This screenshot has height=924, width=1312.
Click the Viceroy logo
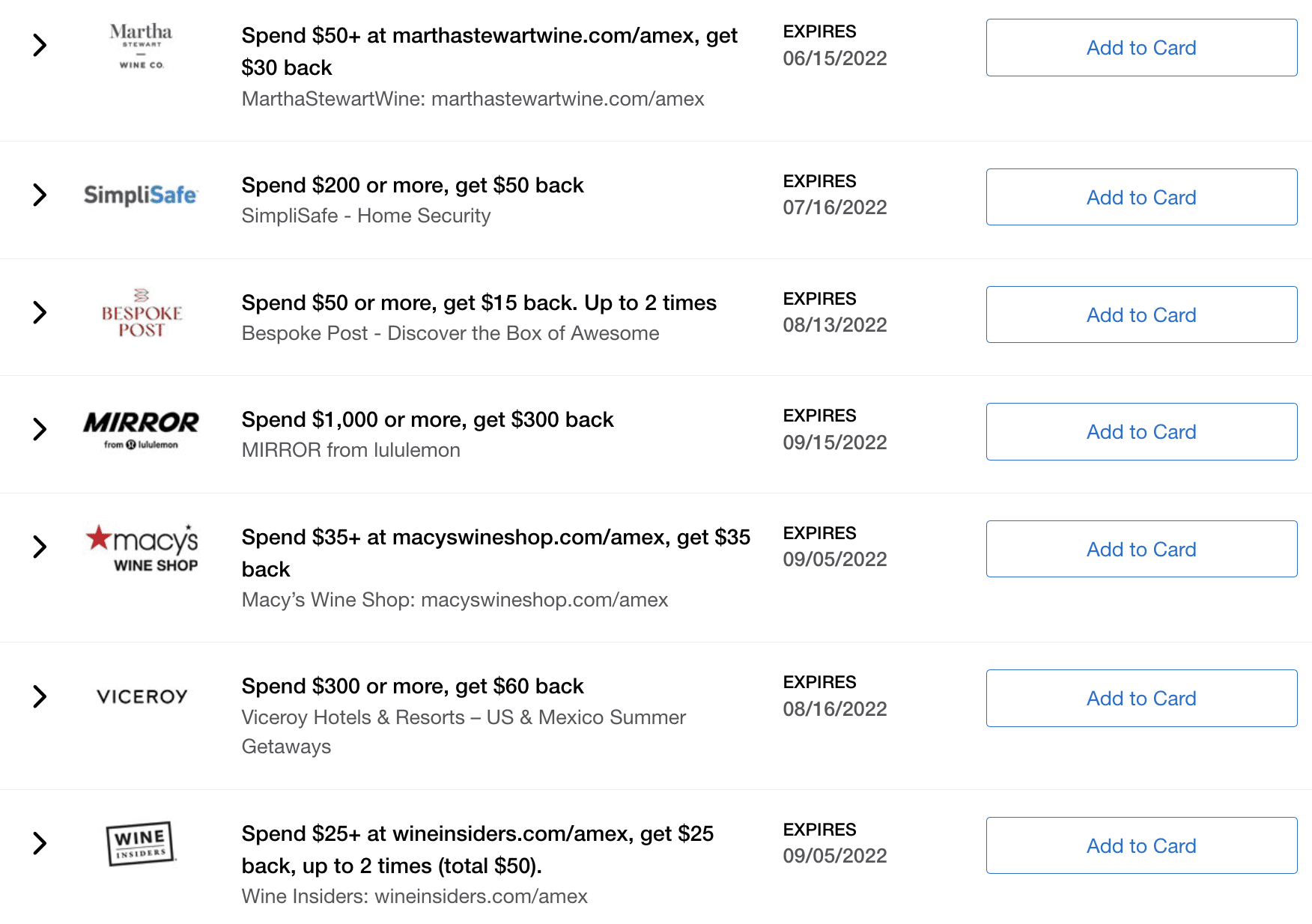[142, 696]
